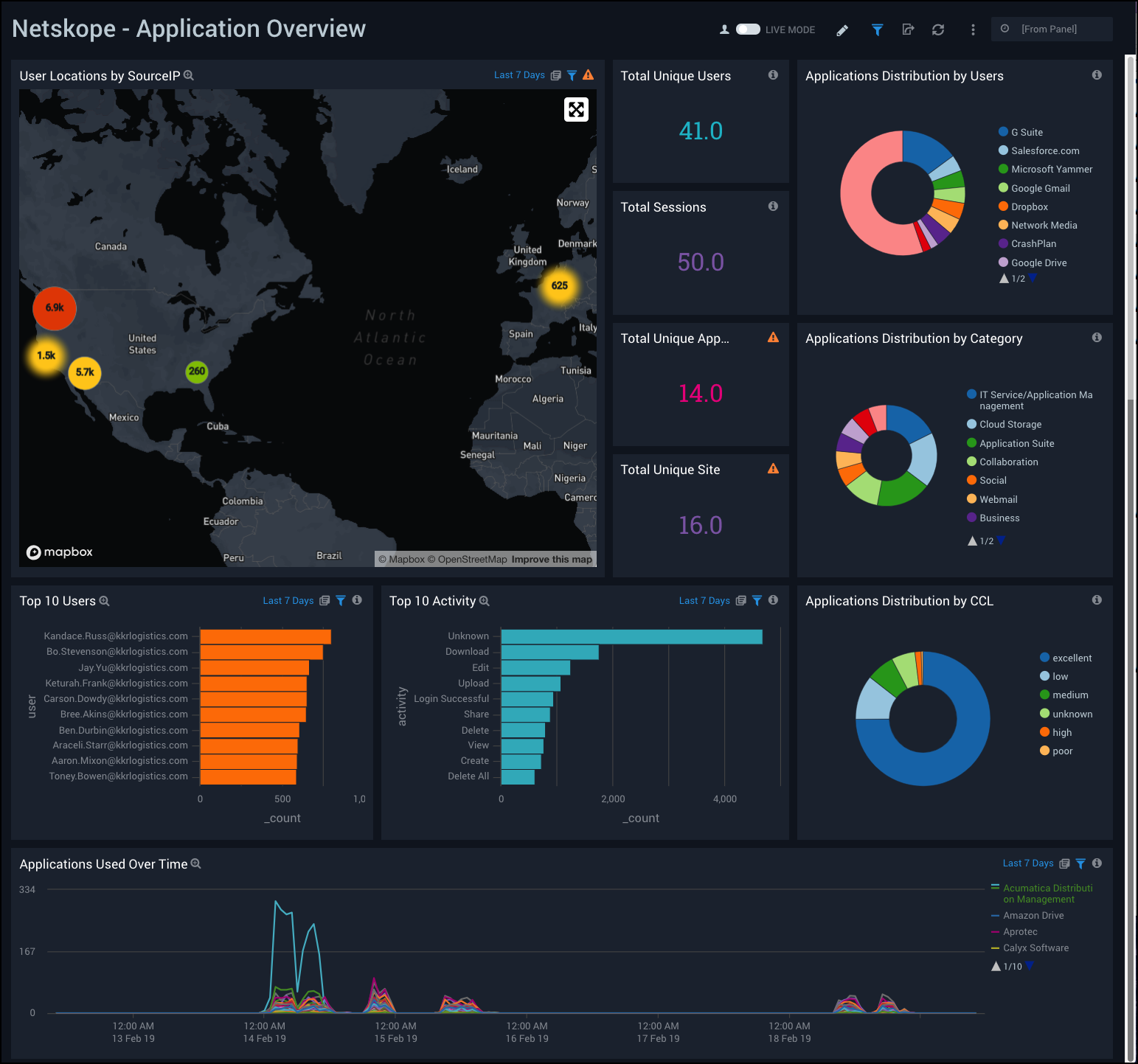
Task: Click the edit pencil icon in the top toolbar
Action: [x=842, y=29]
